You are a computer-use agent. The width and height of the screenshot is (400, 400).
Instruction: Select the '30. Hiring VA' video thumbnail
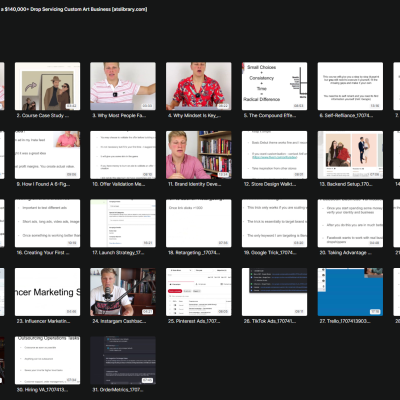click(47, 360)
